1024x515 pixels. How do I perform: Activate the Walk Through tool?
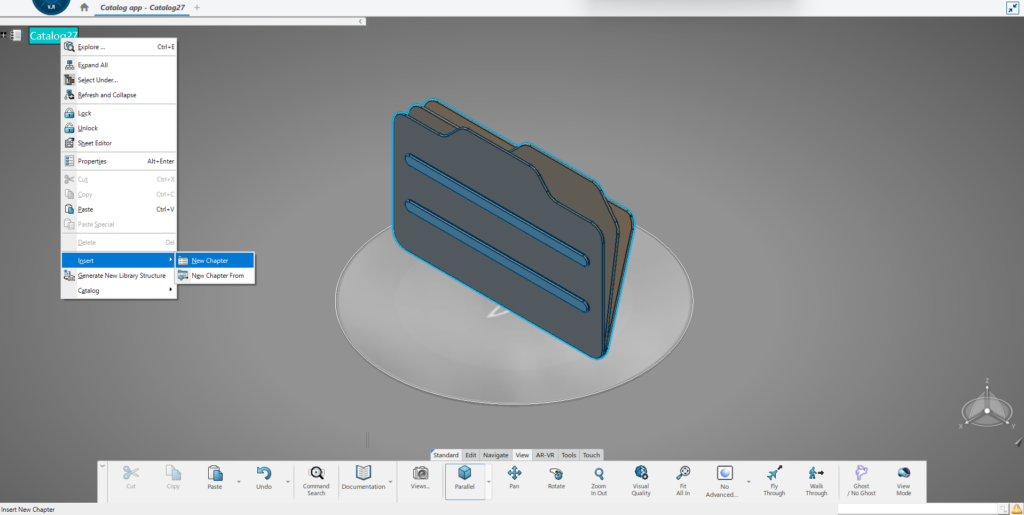pos(816,473)
